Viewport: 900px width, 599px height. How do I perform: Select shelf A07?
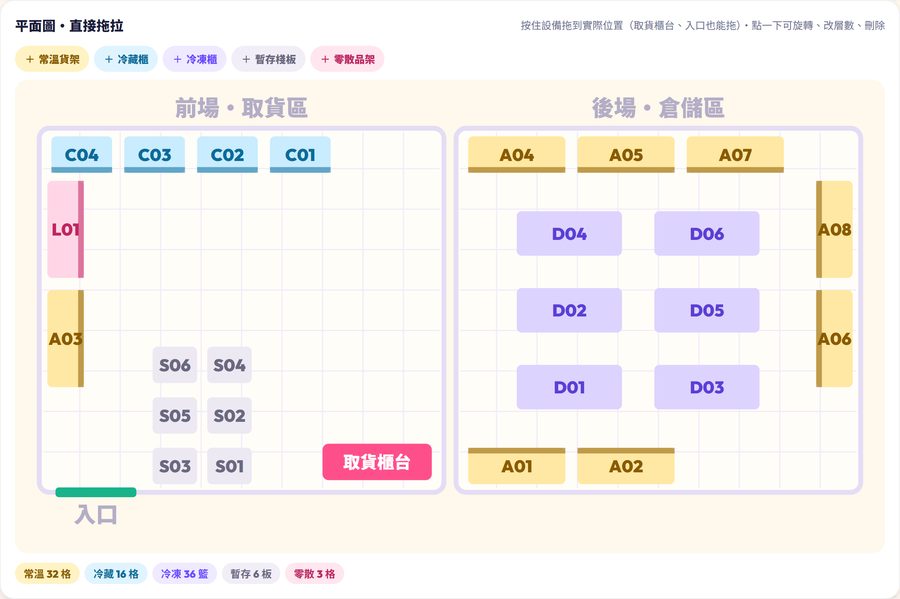[735, 154]
